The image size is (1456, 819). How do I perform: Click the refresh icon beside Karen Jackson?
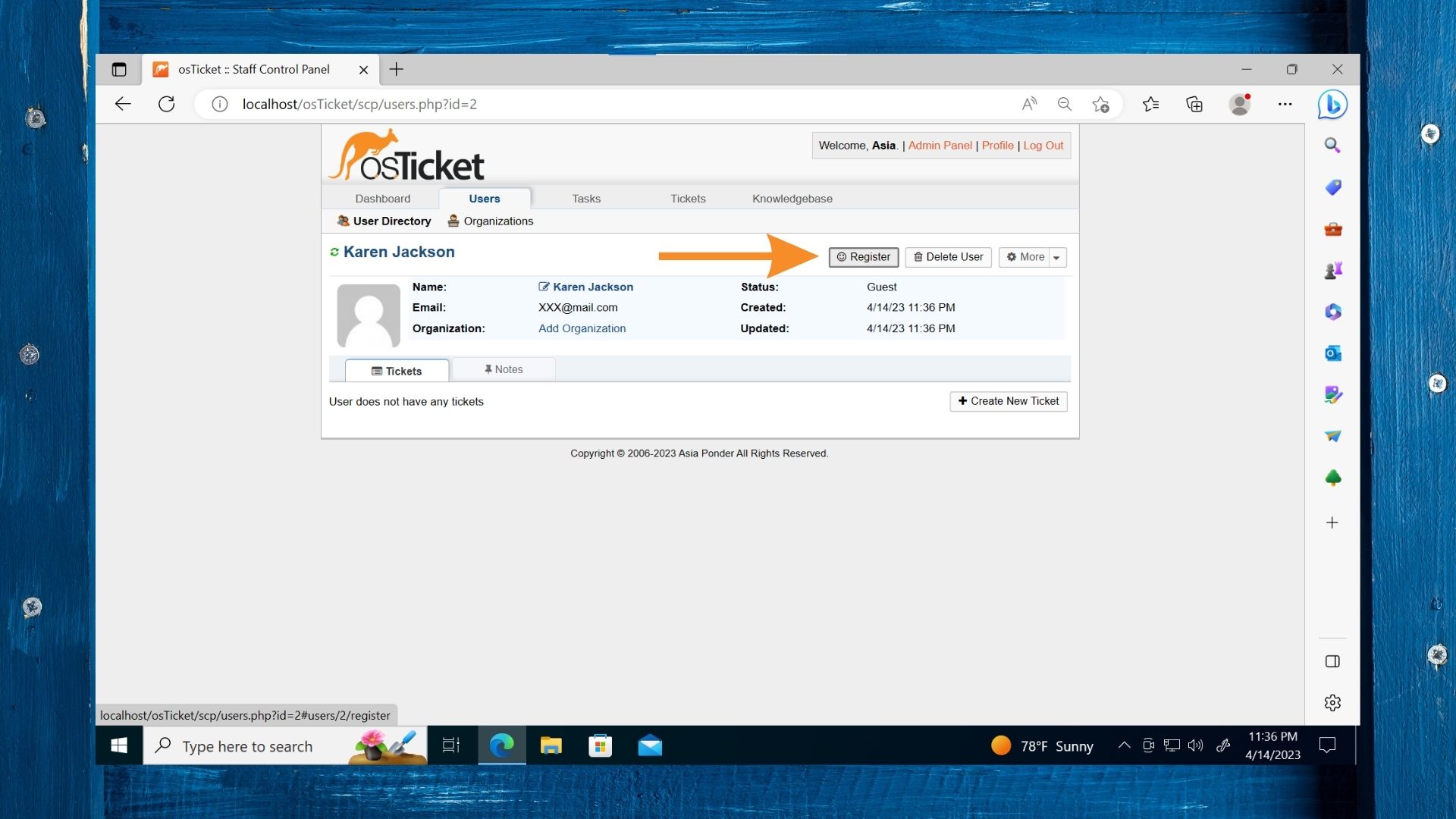(334, 252)
